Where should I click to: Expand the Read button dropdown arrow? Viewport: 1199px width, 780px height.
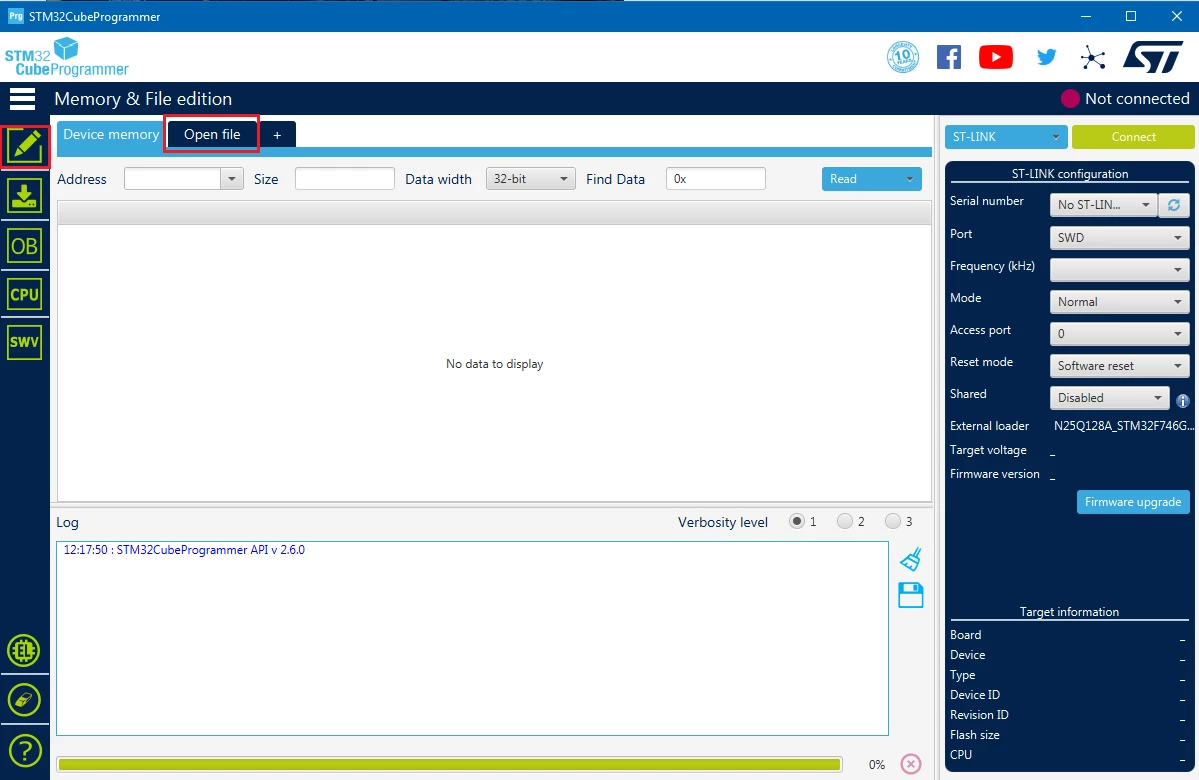(x=909, y=179)
